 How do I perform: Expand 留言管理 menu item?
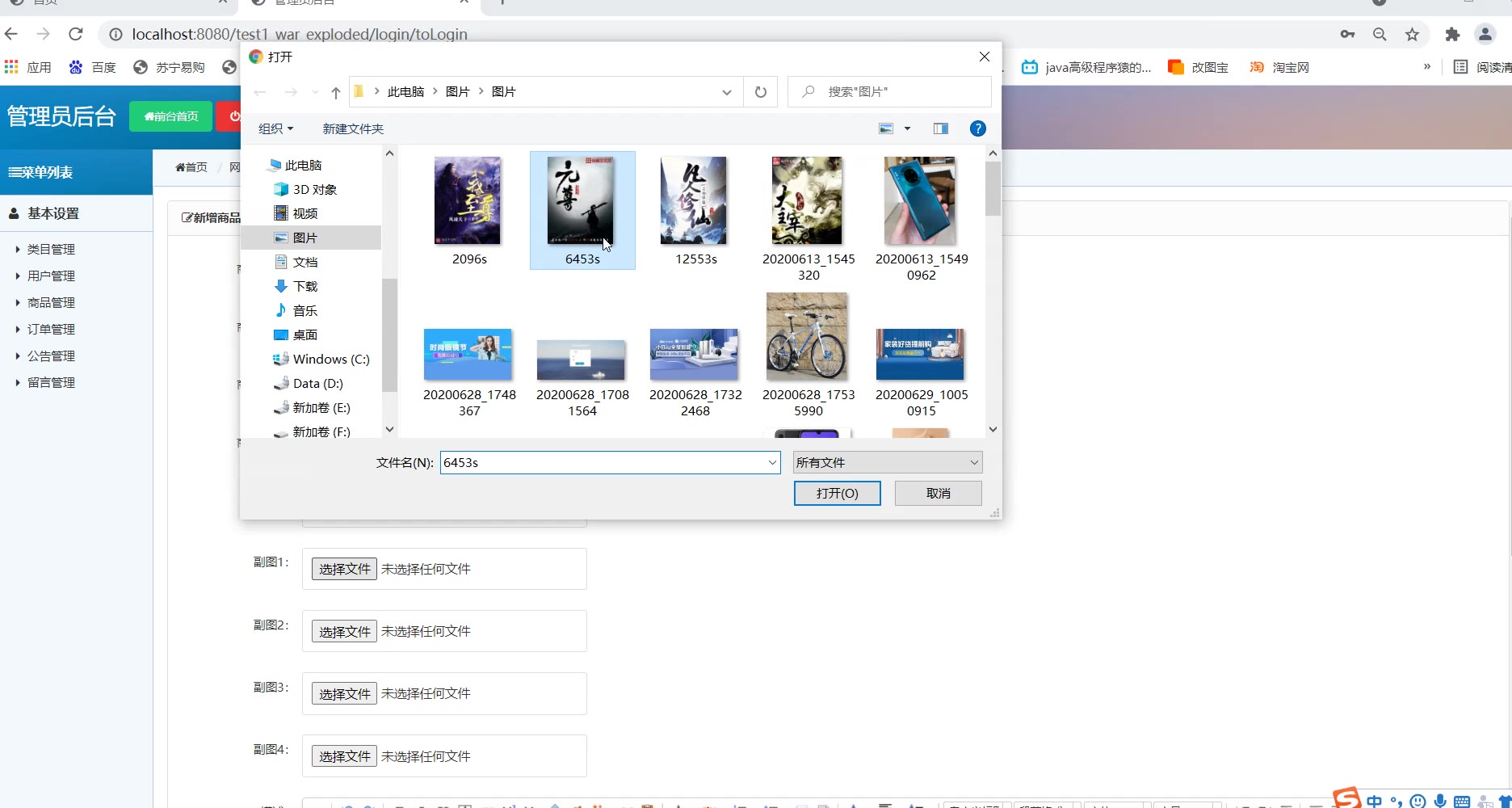(51, 383)
